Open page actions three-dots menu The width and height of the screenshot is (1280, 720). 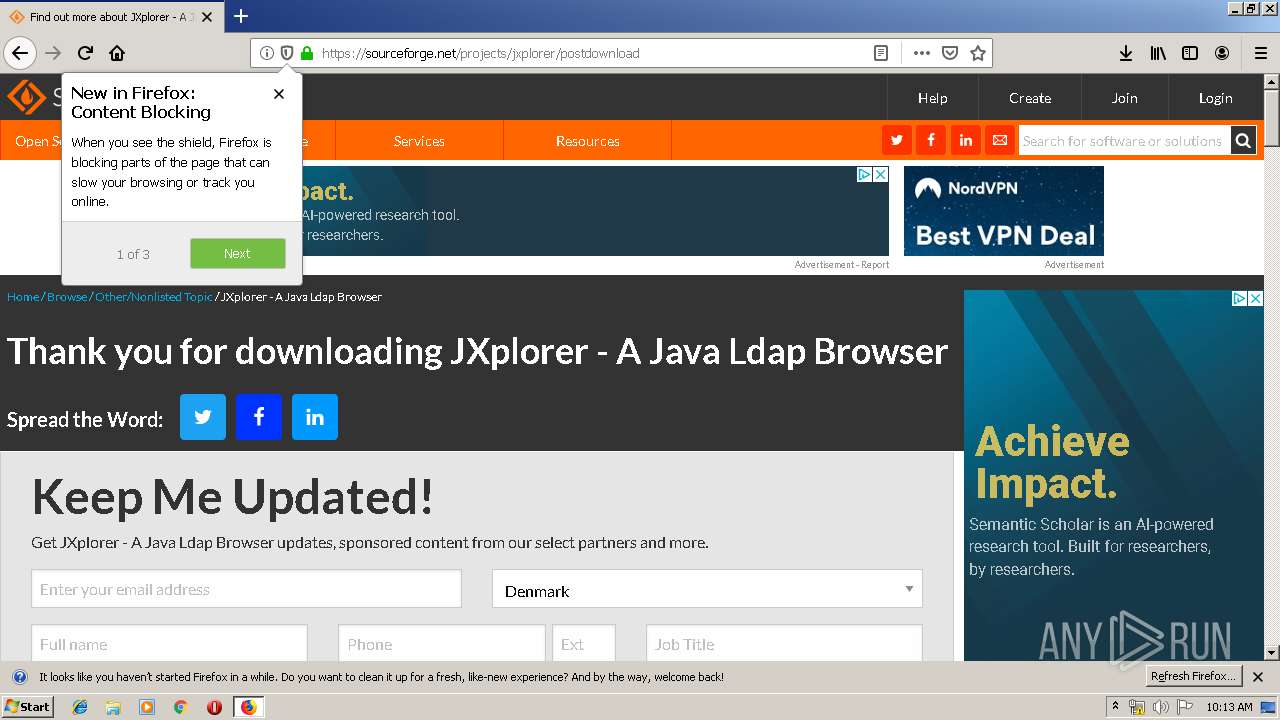921,53
